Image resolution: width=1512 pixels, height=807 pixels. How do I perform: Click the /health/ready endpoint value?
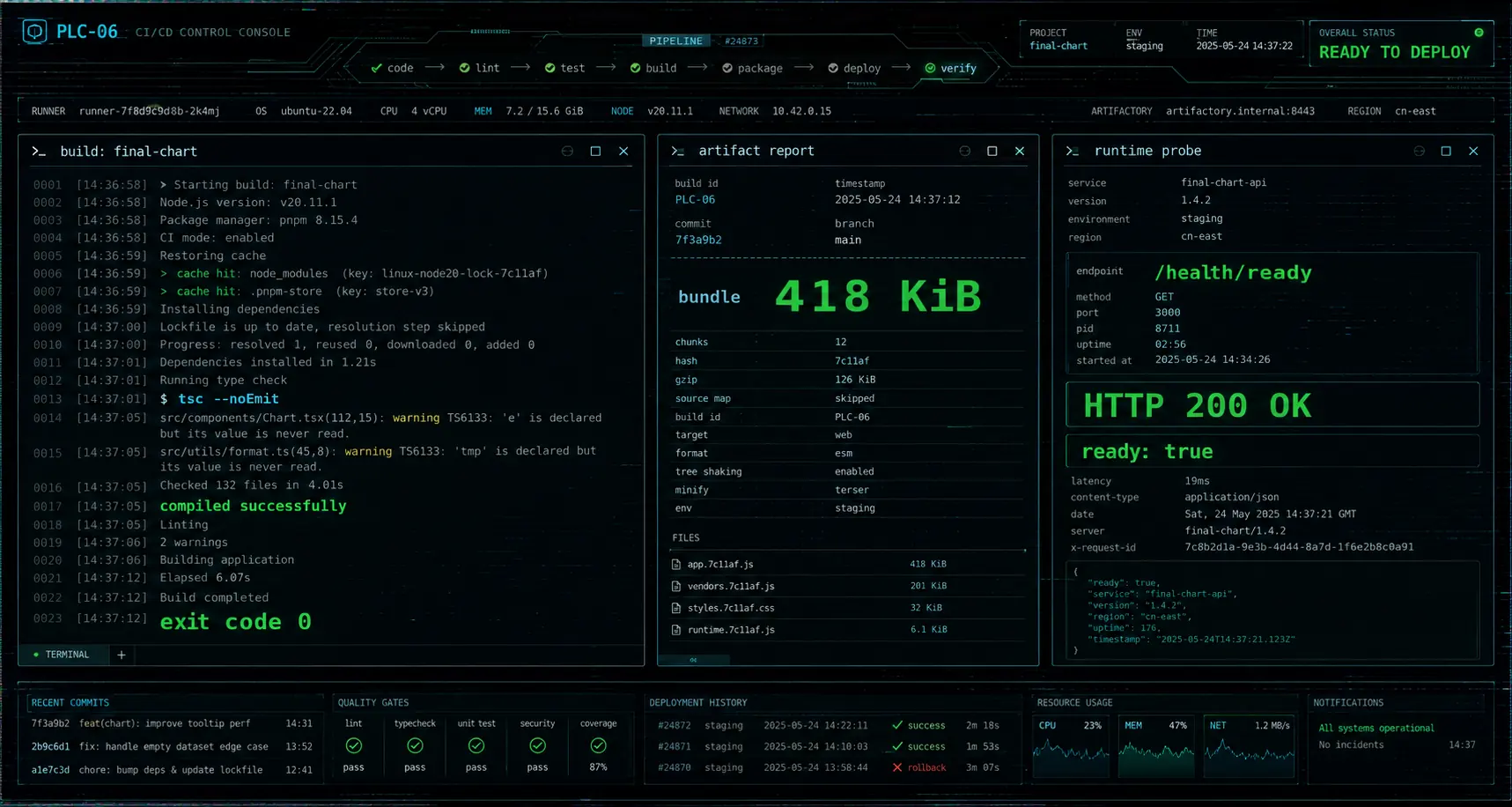(x=1233, y=273)
